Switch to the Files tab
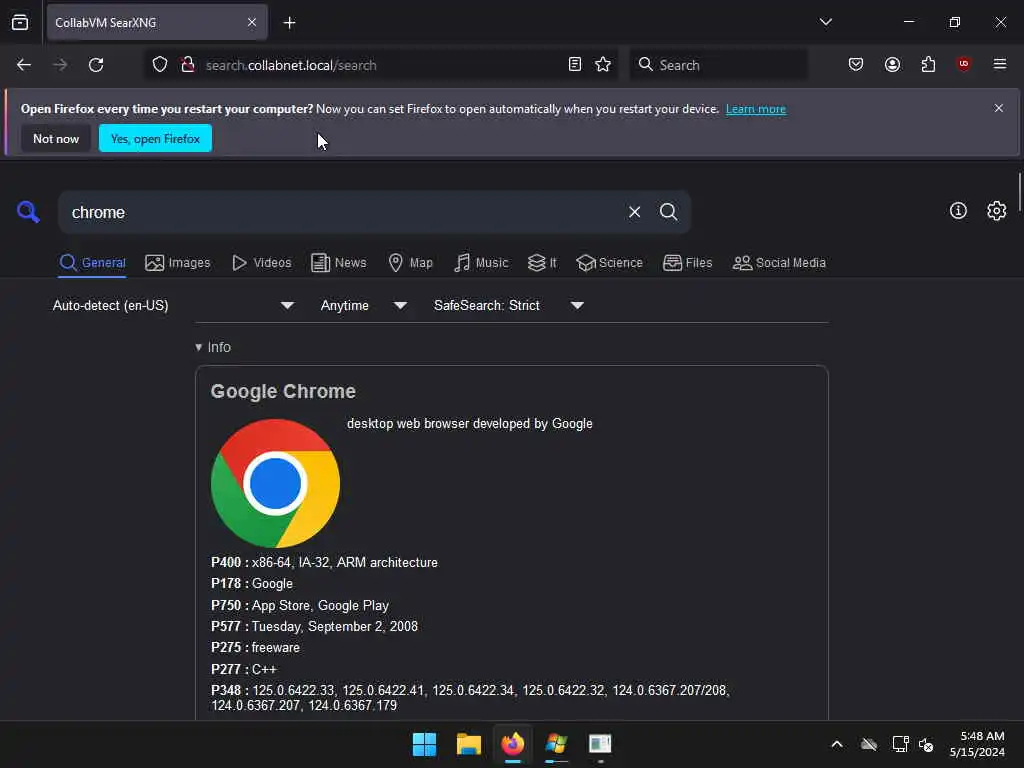Image resolution: width=1024 pixels, height=768 pixels. tap(688, 263)
